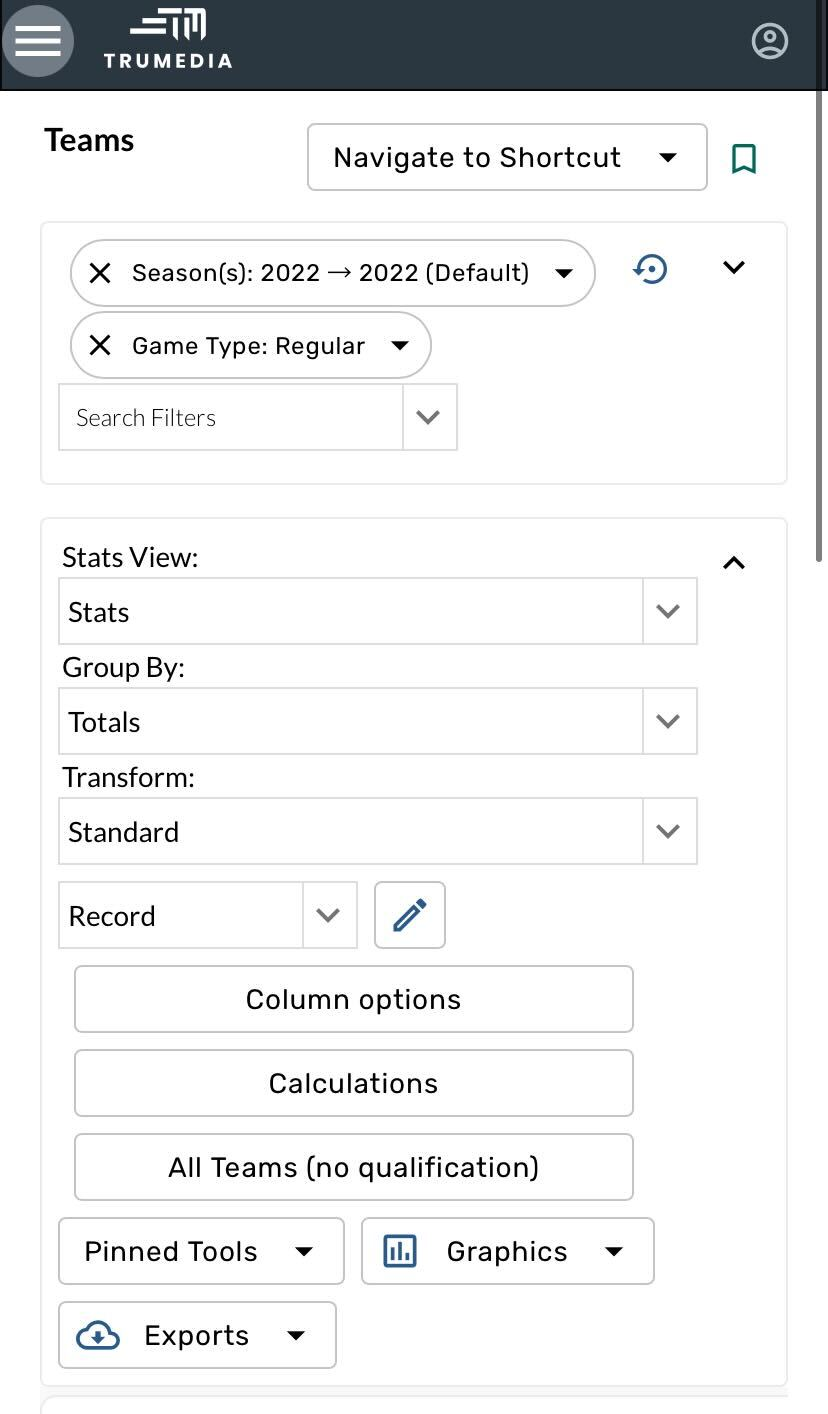
Task: Focus the Search Filters input field
Action: coord(231,417)
